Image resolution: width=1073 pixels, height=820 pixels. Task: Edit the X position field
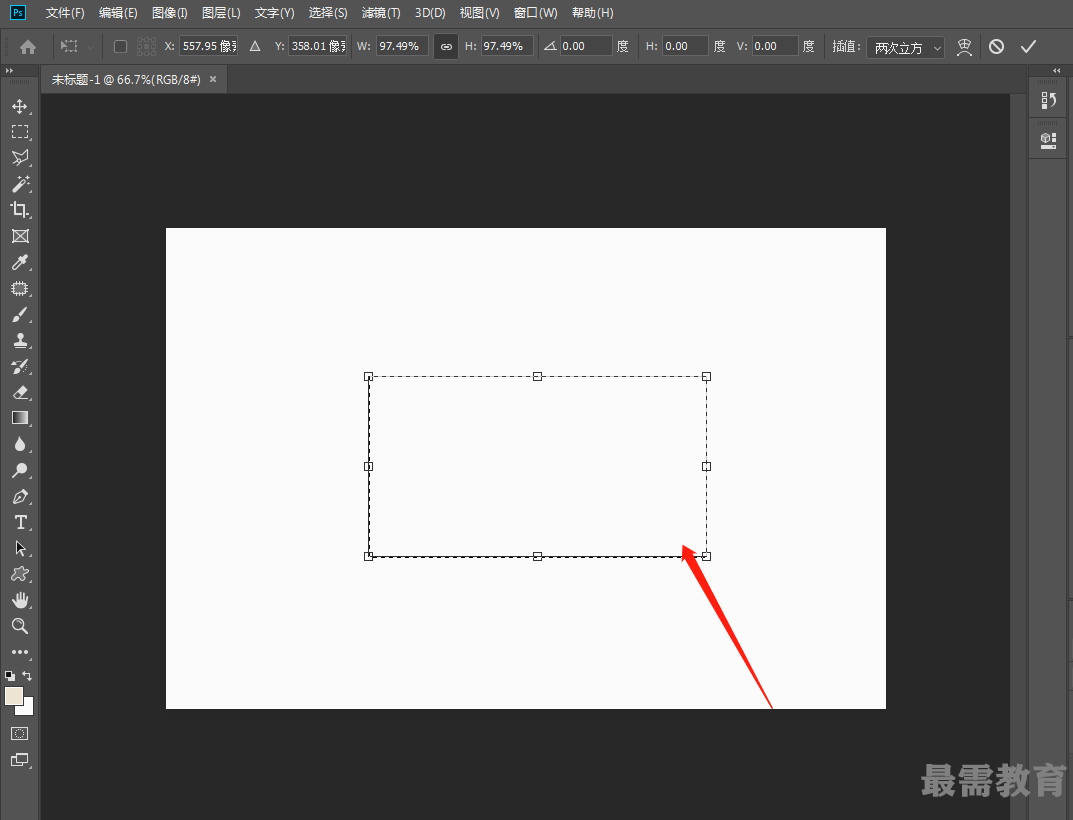(x=209, y=46)
